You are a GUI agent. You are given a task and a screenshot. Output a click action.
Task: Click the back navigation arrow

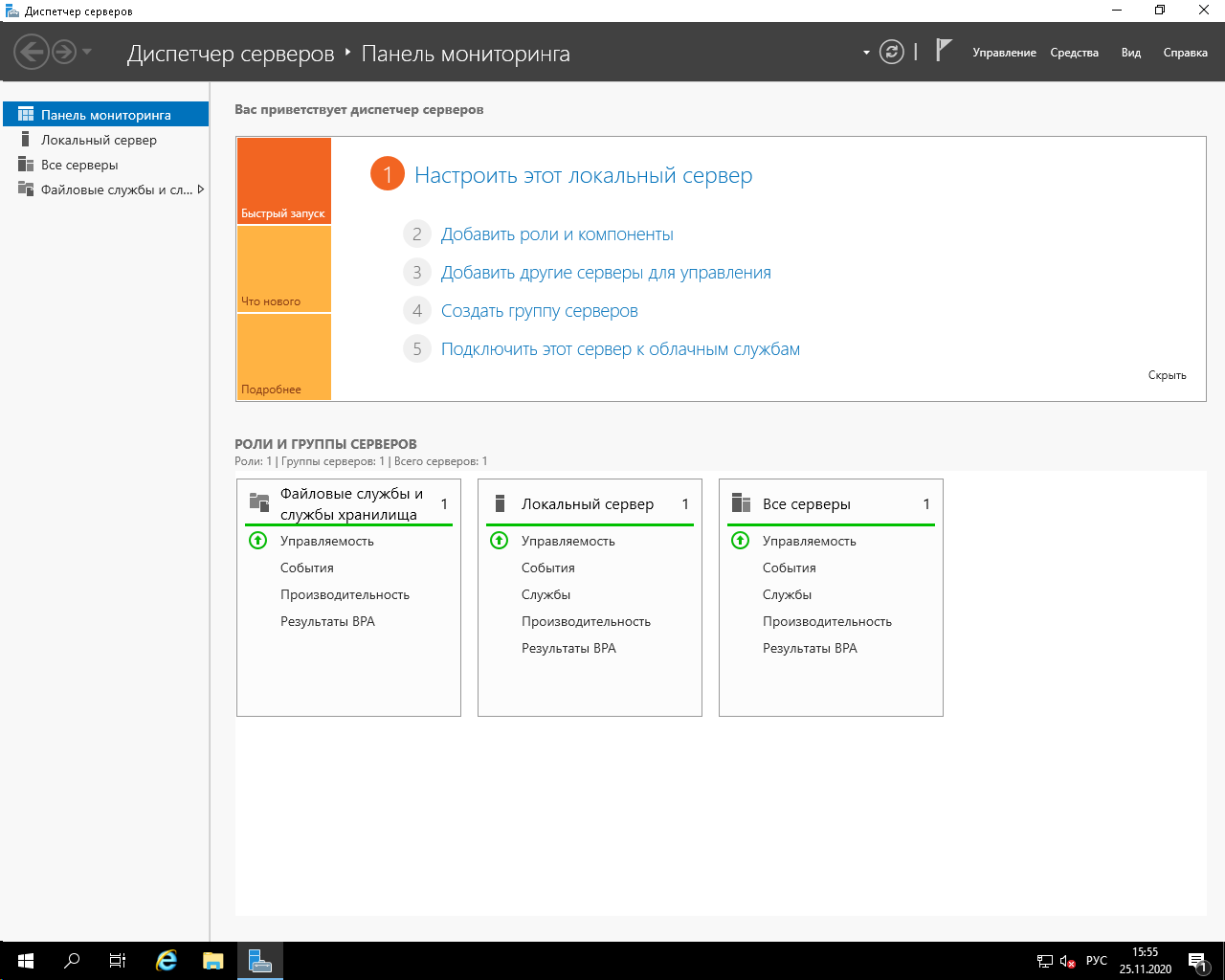point(31,52)
